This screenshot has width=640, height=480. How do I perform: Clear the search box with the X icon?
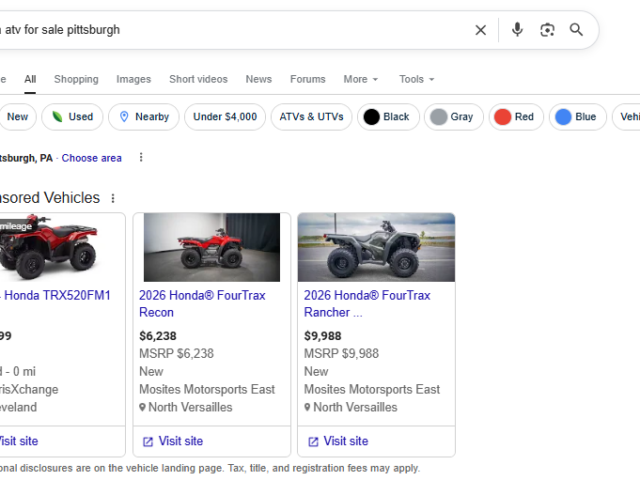point(480,30)
